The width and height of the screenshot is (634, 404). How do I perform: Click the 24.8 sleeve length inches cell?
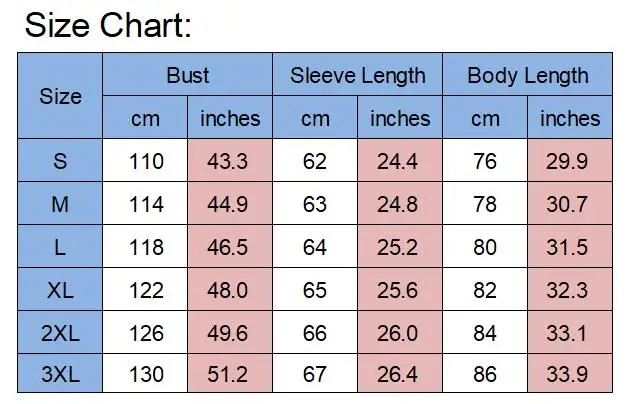pos(400,203)
